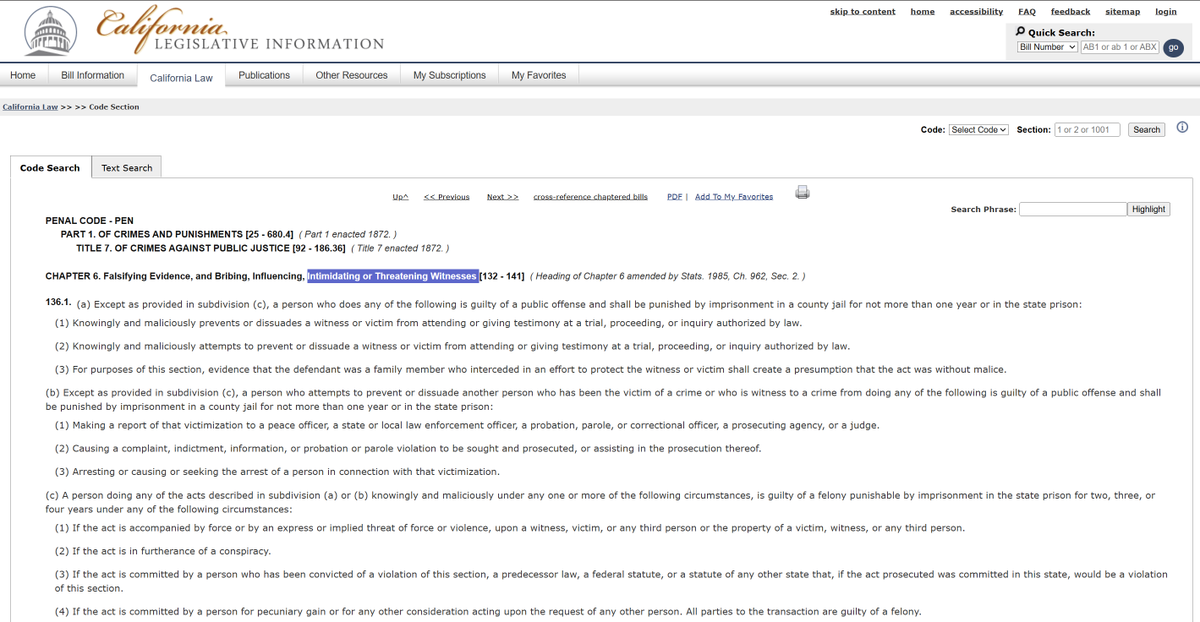Open the PDF link
1200x622 pixels.
point(674,197)
